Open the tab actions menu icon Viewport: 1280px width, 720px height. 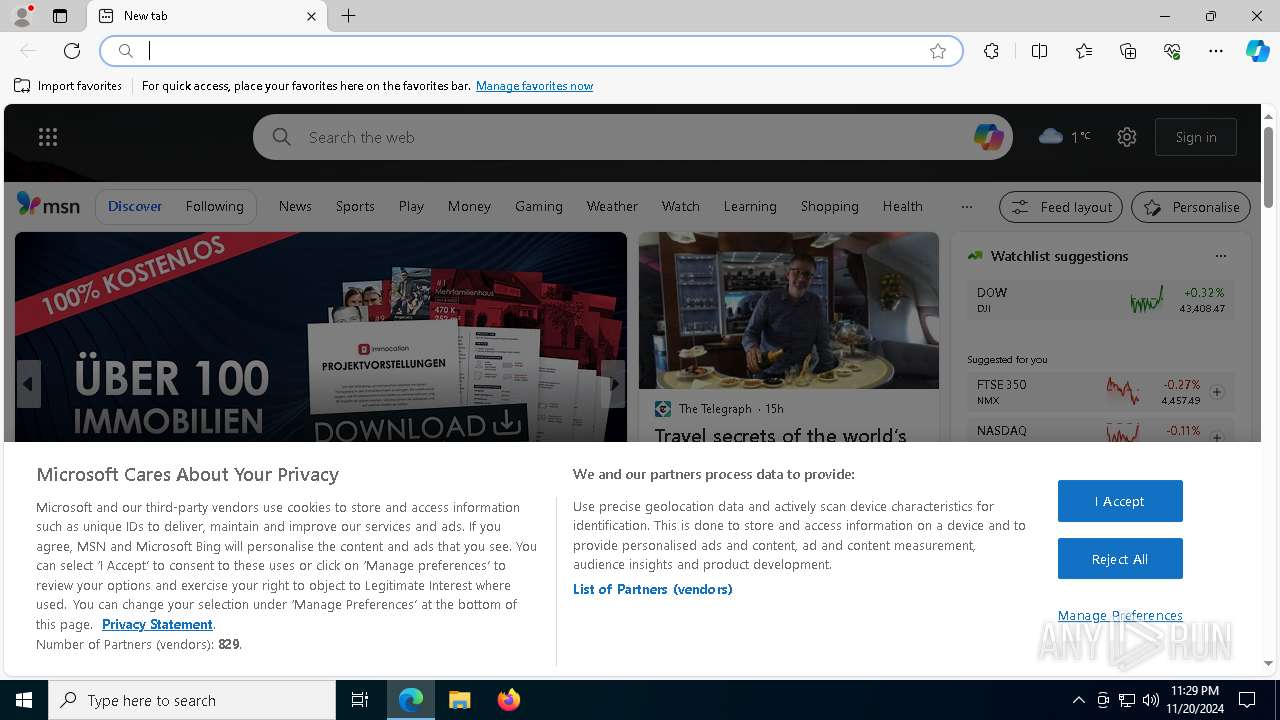(60, 16)
